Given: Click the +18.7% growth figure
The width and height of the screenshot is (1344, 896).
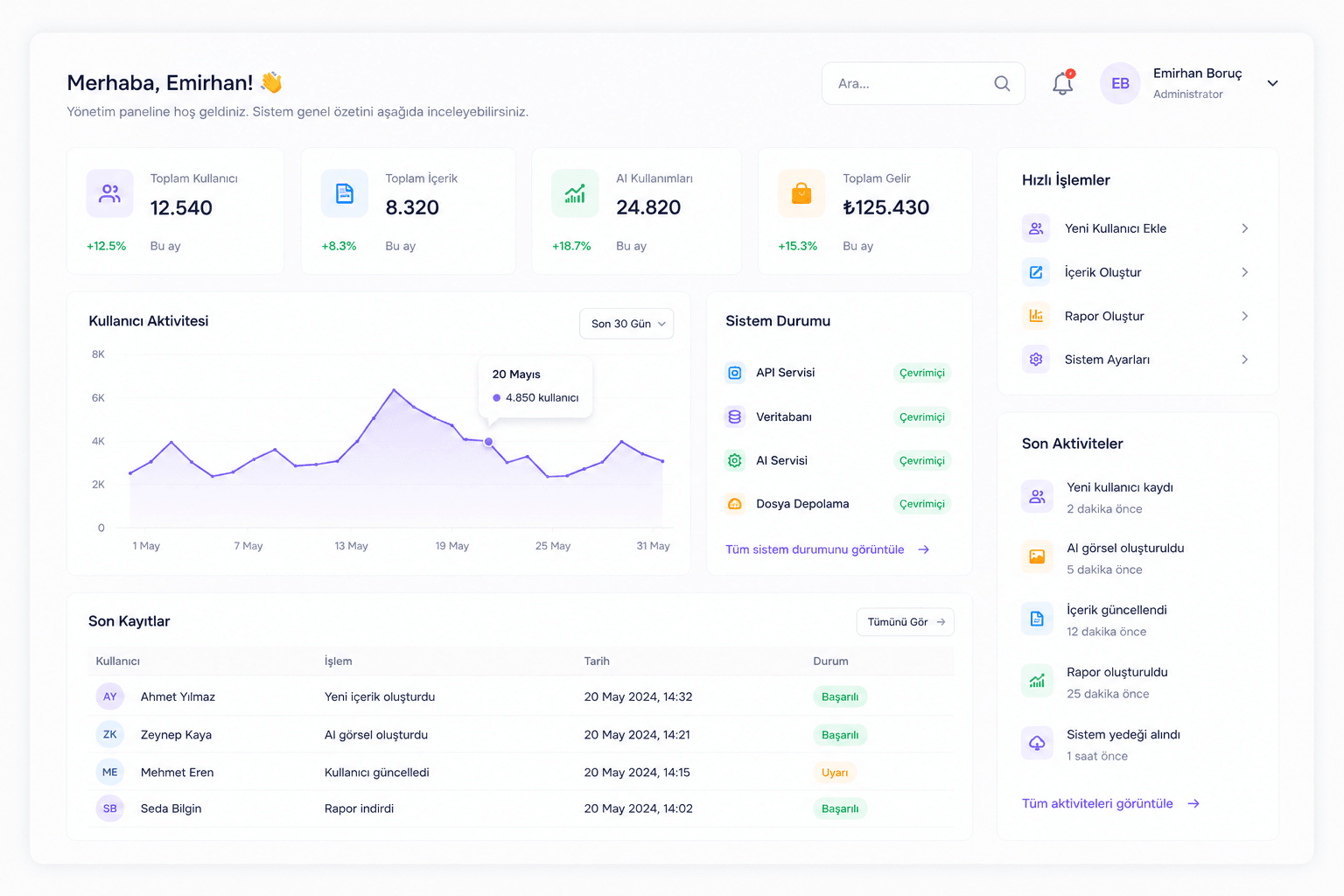Looking at the screenshot, I should (x=571, y=246).
